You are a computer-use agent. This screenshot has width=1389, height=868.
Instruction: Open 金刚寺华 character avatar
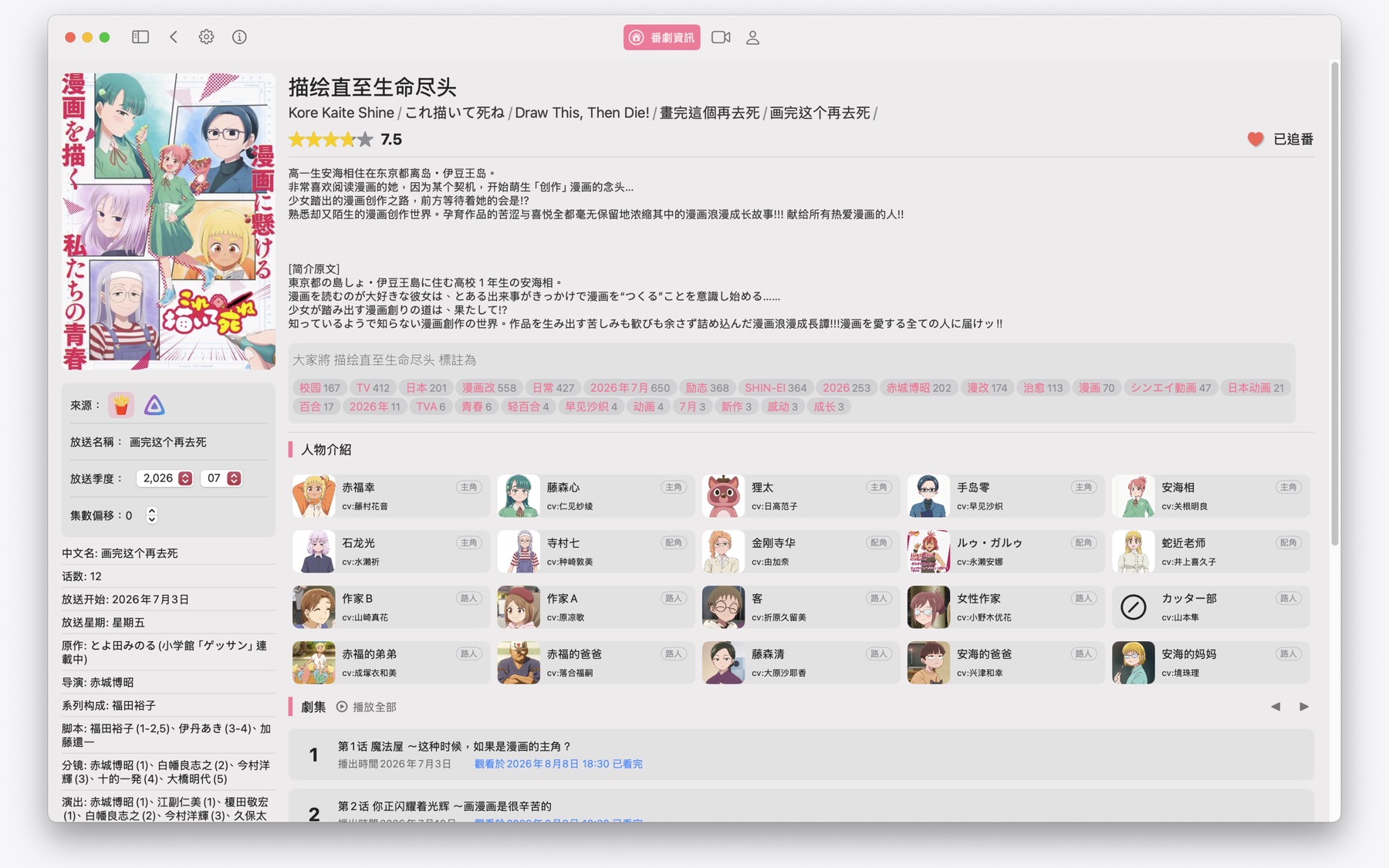click(x=724, y=552)
